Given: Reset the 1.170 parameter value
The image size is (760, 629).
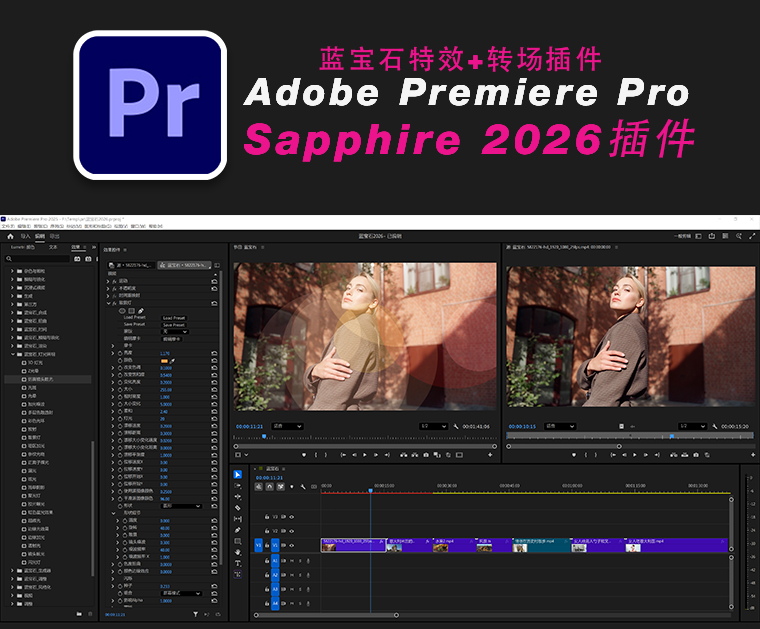Looking at the screenshot, I should (x=214, y=354).
